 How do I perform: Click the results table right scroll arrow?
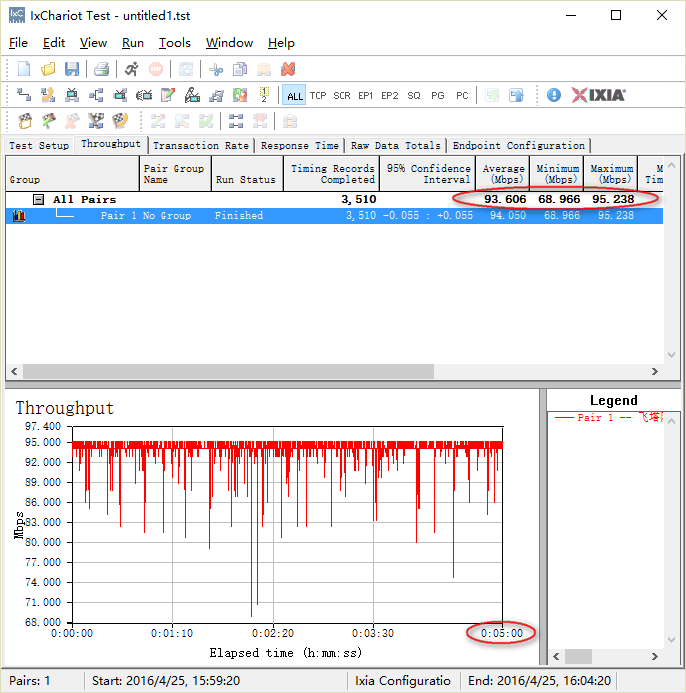[x=655, y=371]
